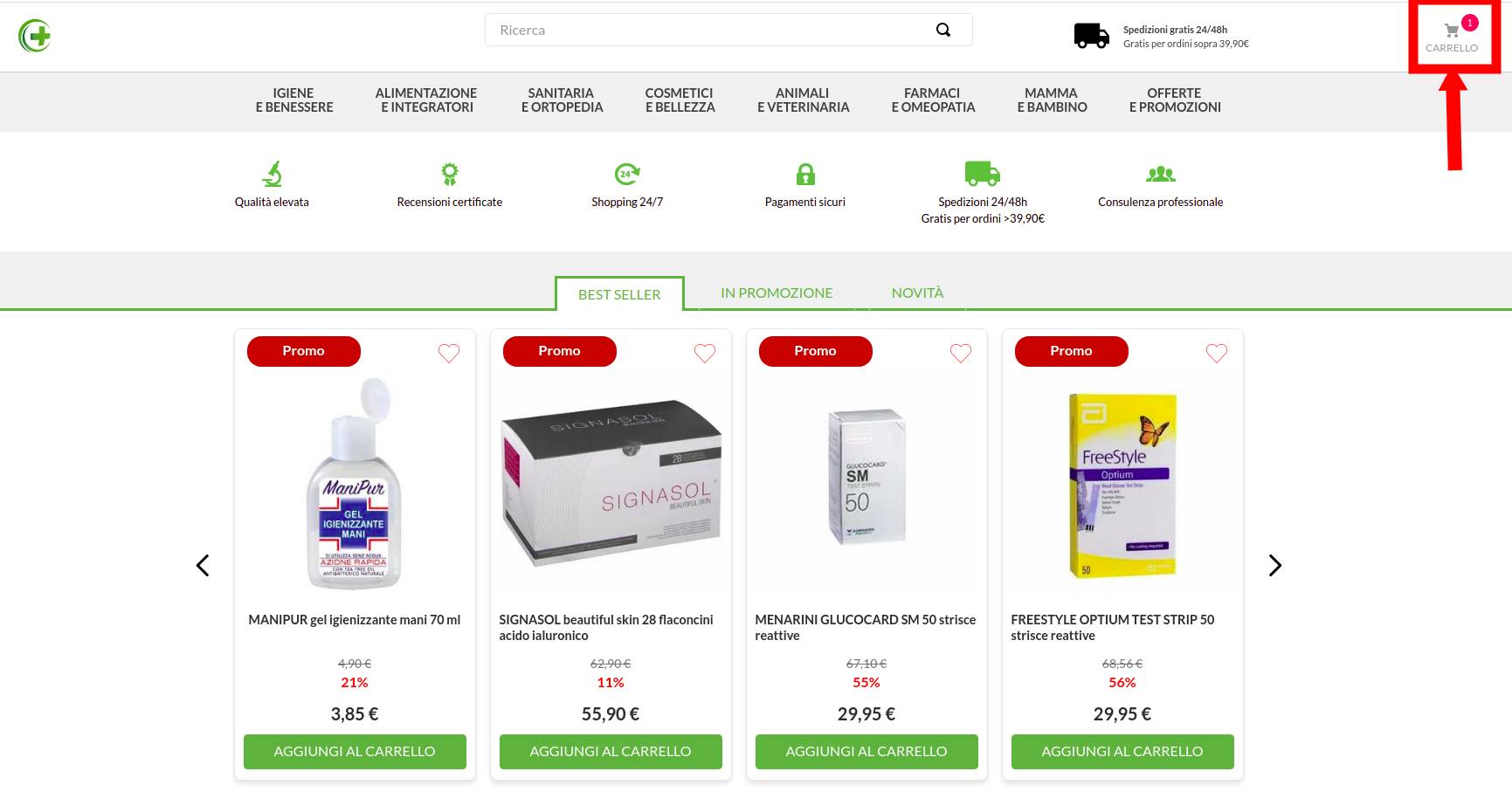Toggle wishlist heart on SIGNASOL product
Viewport: 1512px width, 792px height.
click(x=705, y=353)
